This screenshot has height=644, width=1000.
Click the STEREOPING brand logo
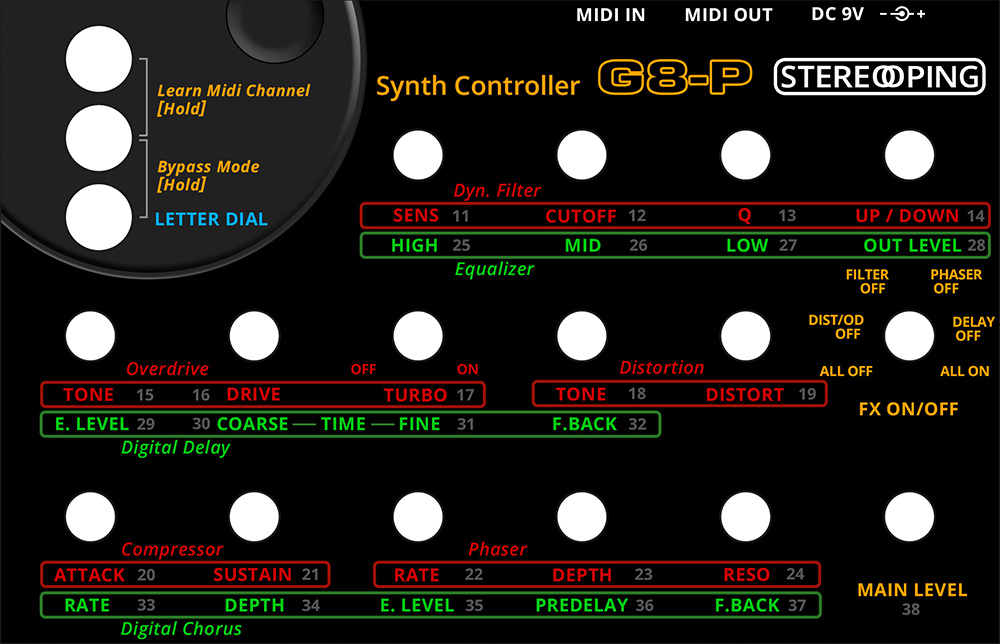[880, 77]
